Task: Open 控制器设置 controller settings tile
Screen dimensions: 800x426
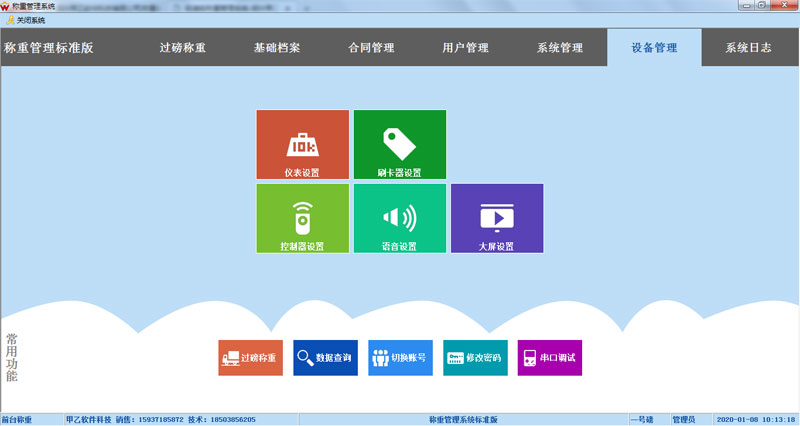Action: (x=303, y=218)
